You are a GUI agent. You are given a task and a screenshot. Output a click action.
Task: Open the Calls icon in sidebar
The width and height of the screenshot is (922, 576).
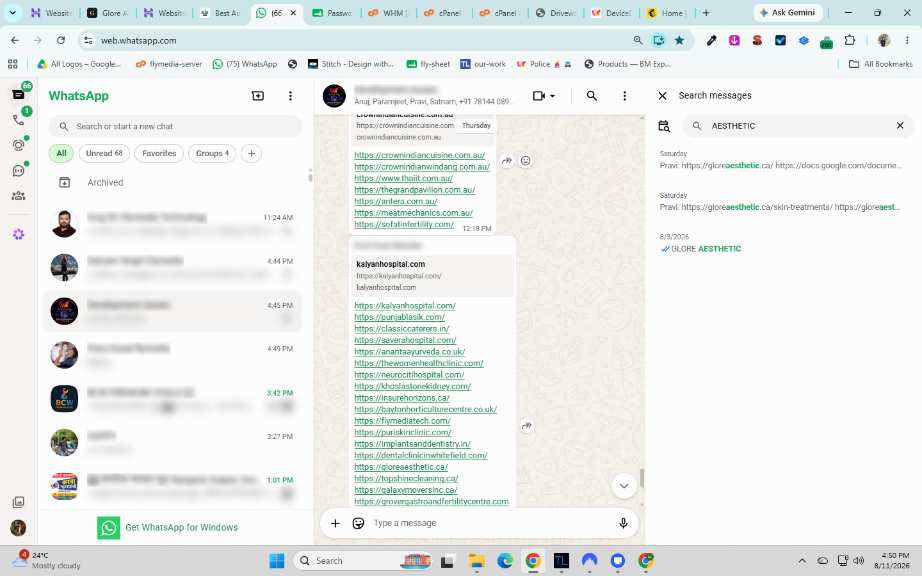click(x=18, y=120)
